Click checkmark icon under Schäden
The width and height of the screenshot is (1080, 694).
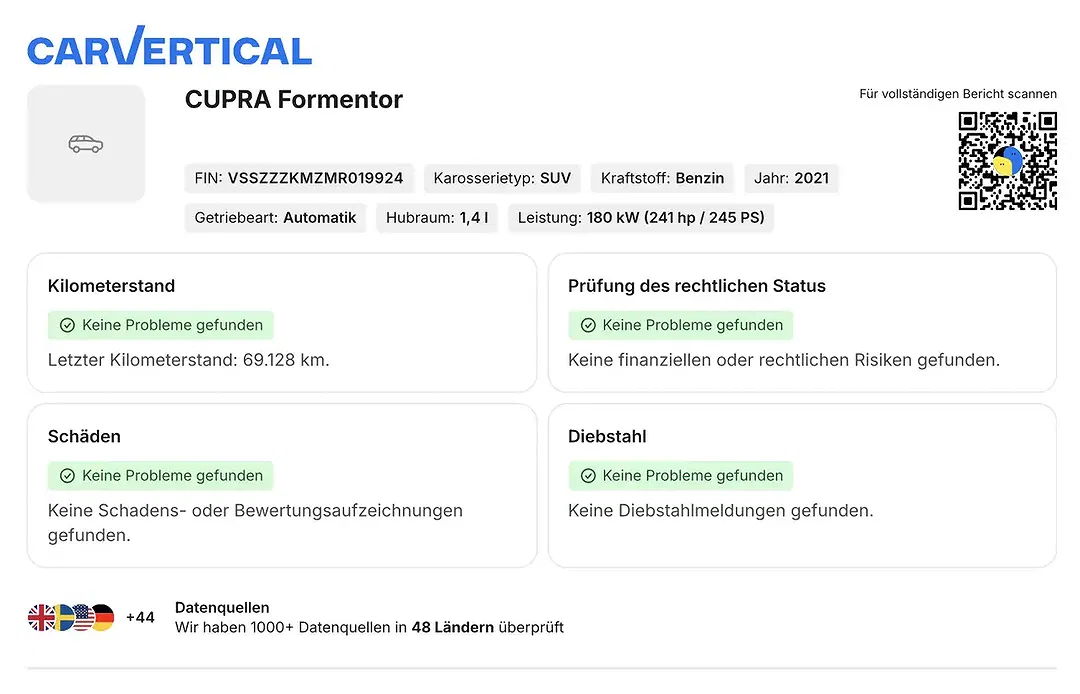(67, 476)
